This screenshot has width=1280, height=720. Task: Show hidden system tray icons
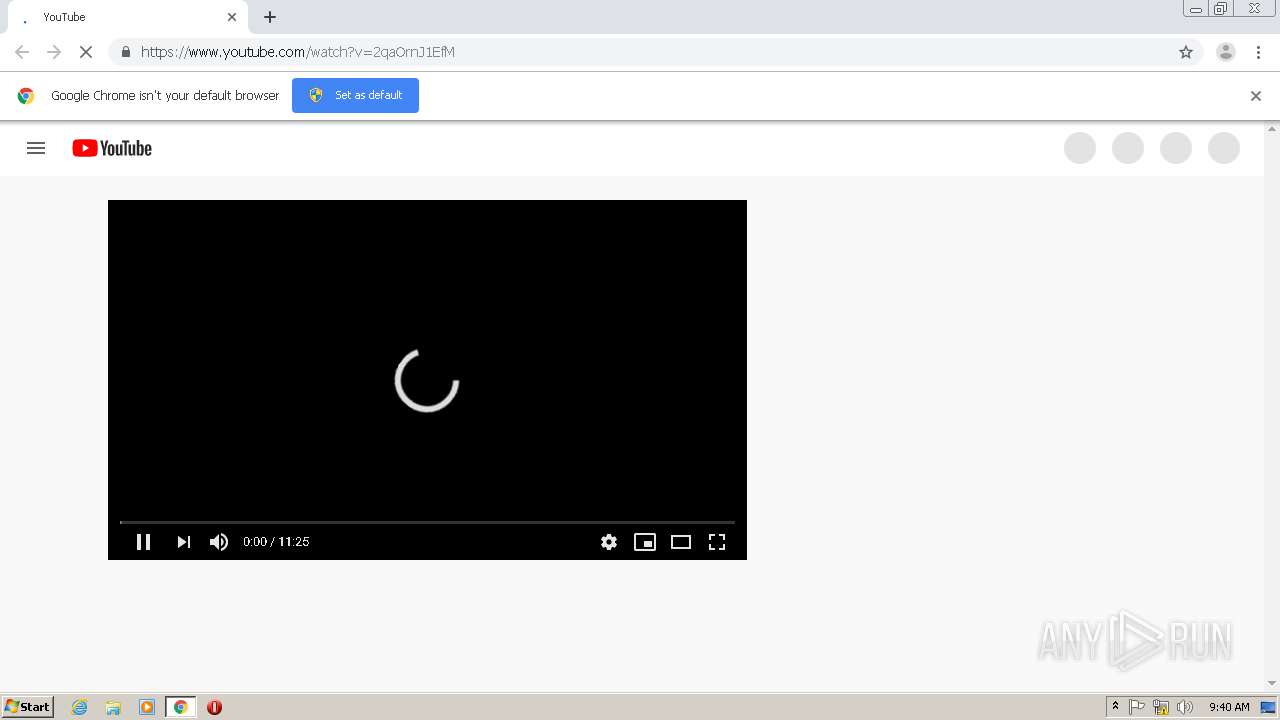1116,707
